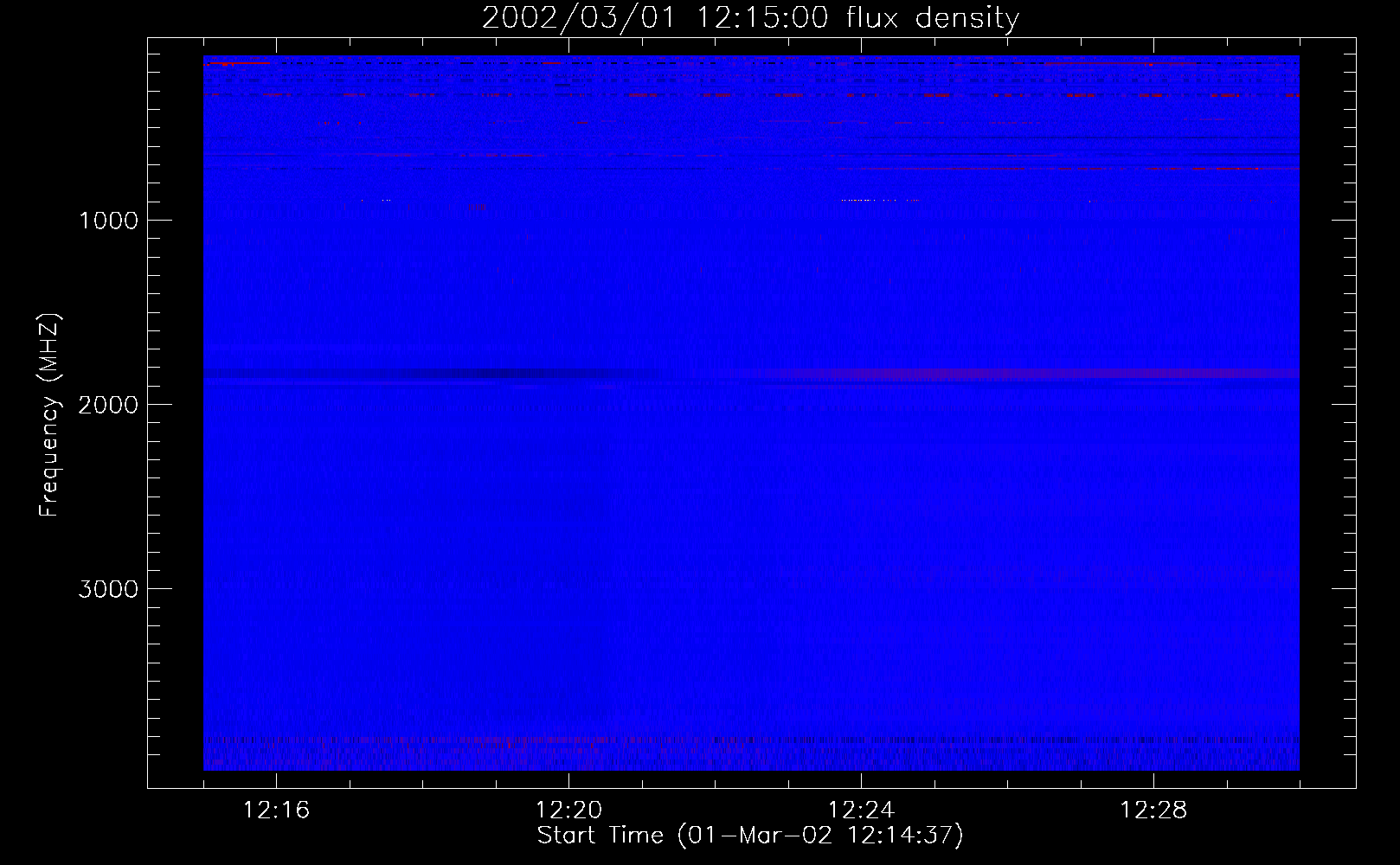Click the 12:16 time tick label
1400x865 pixels.
276,811
